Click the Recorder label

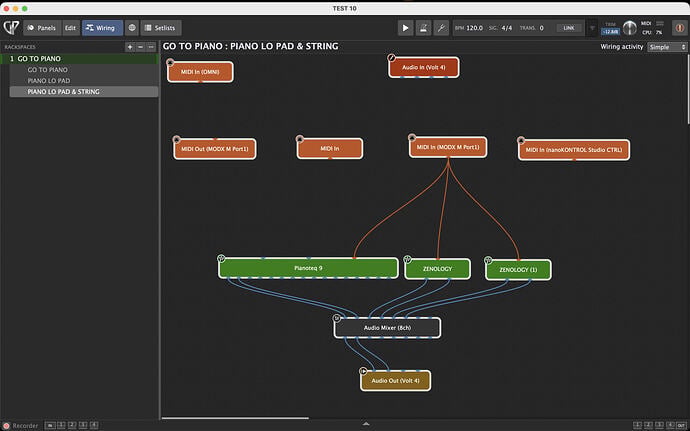coord(25,426)
